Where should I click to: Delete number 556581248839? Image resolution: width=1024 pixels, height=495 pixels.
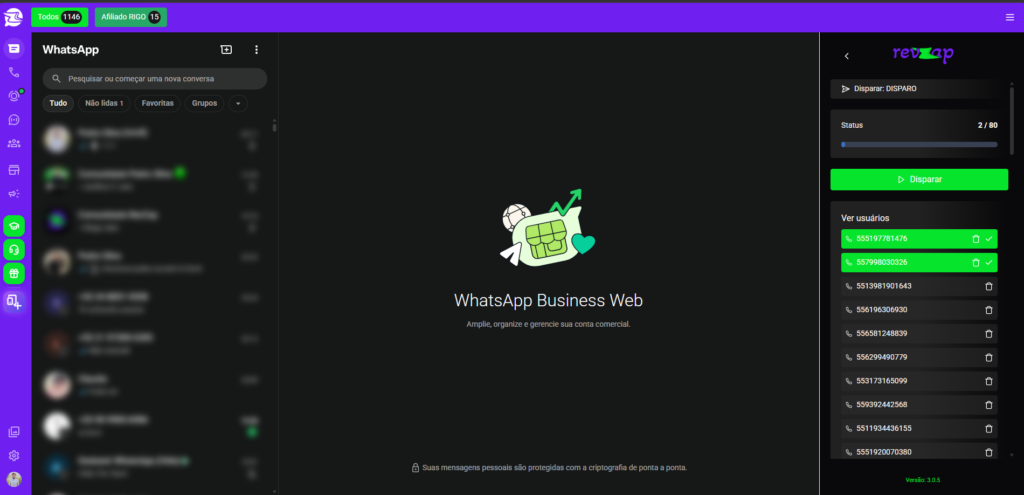(x=989, y=334)
